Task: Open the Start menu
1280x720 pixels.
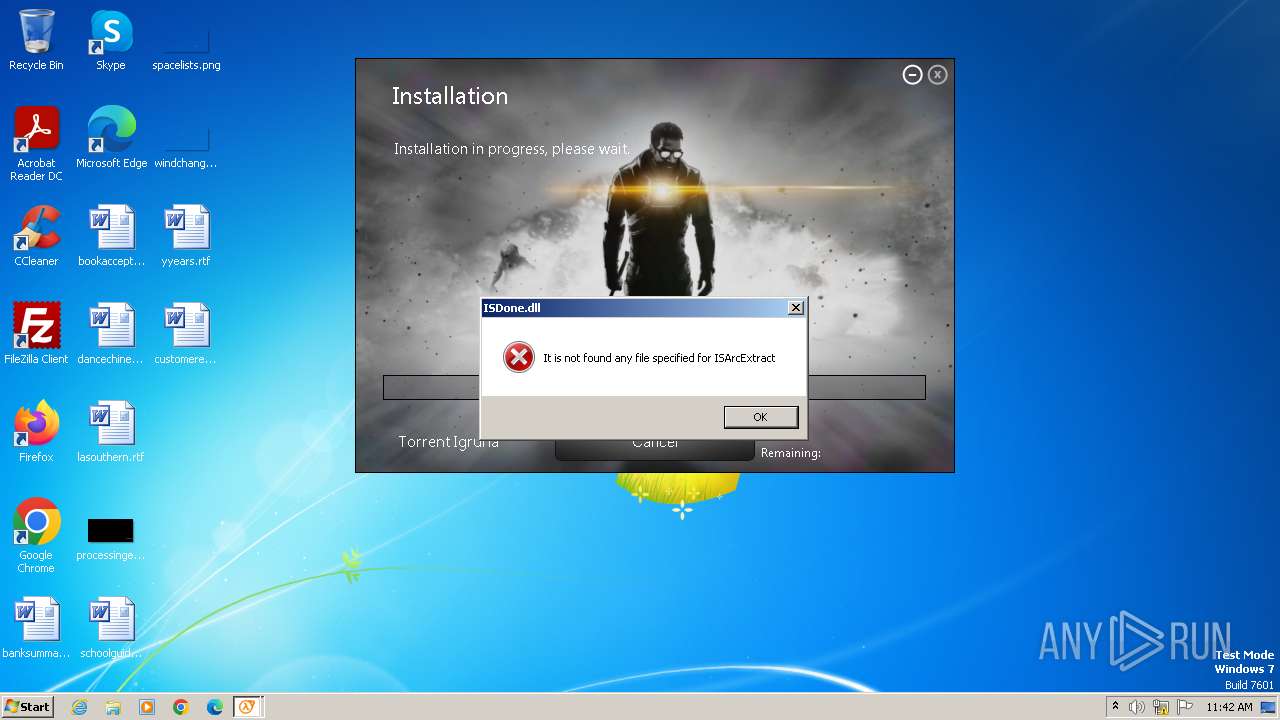Action: click(27, 706)
